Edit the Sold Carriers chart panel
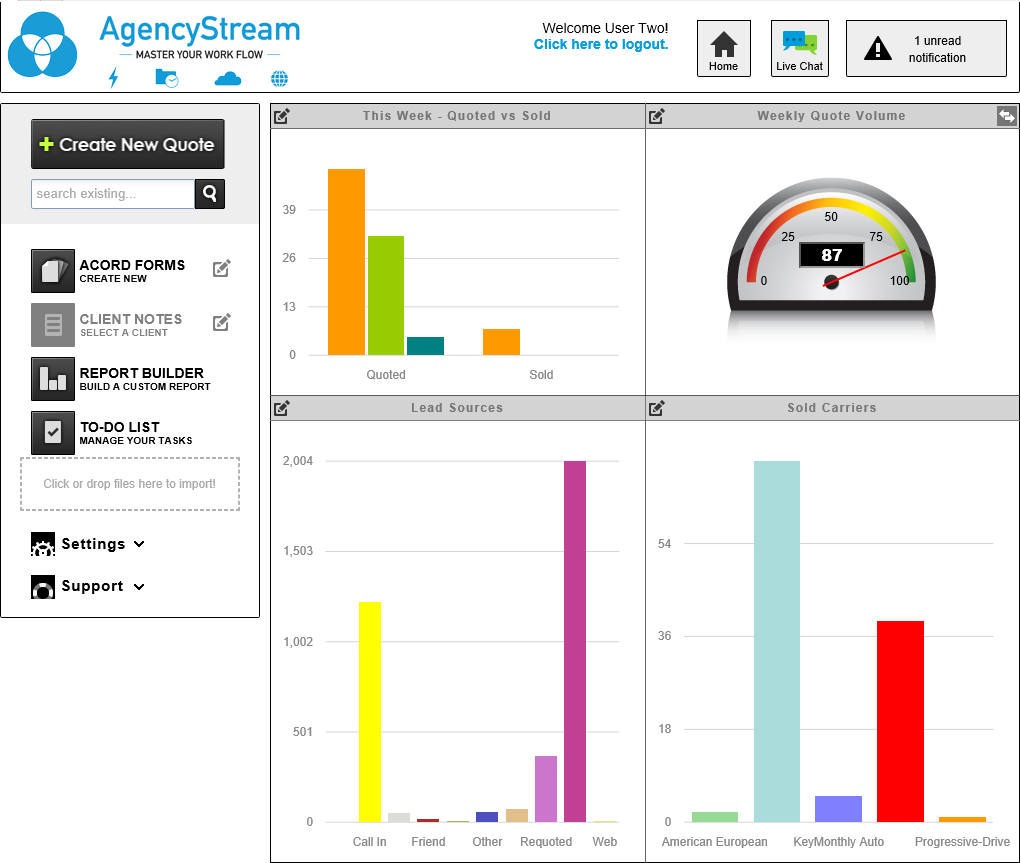This screenshot has width=1020, height=863. click(x=657, y=408)
